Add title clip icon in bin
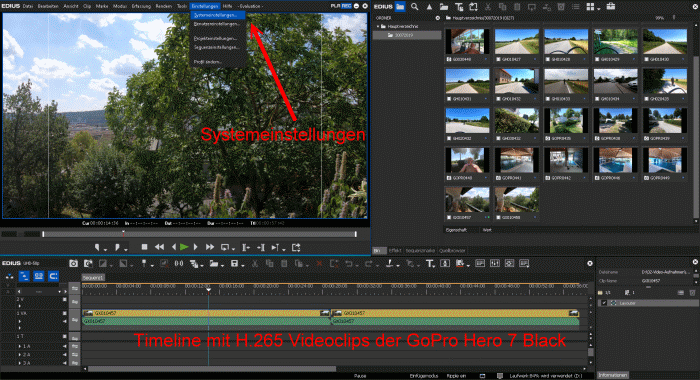This screenshot has width=700, height=380. click(458, 7)
